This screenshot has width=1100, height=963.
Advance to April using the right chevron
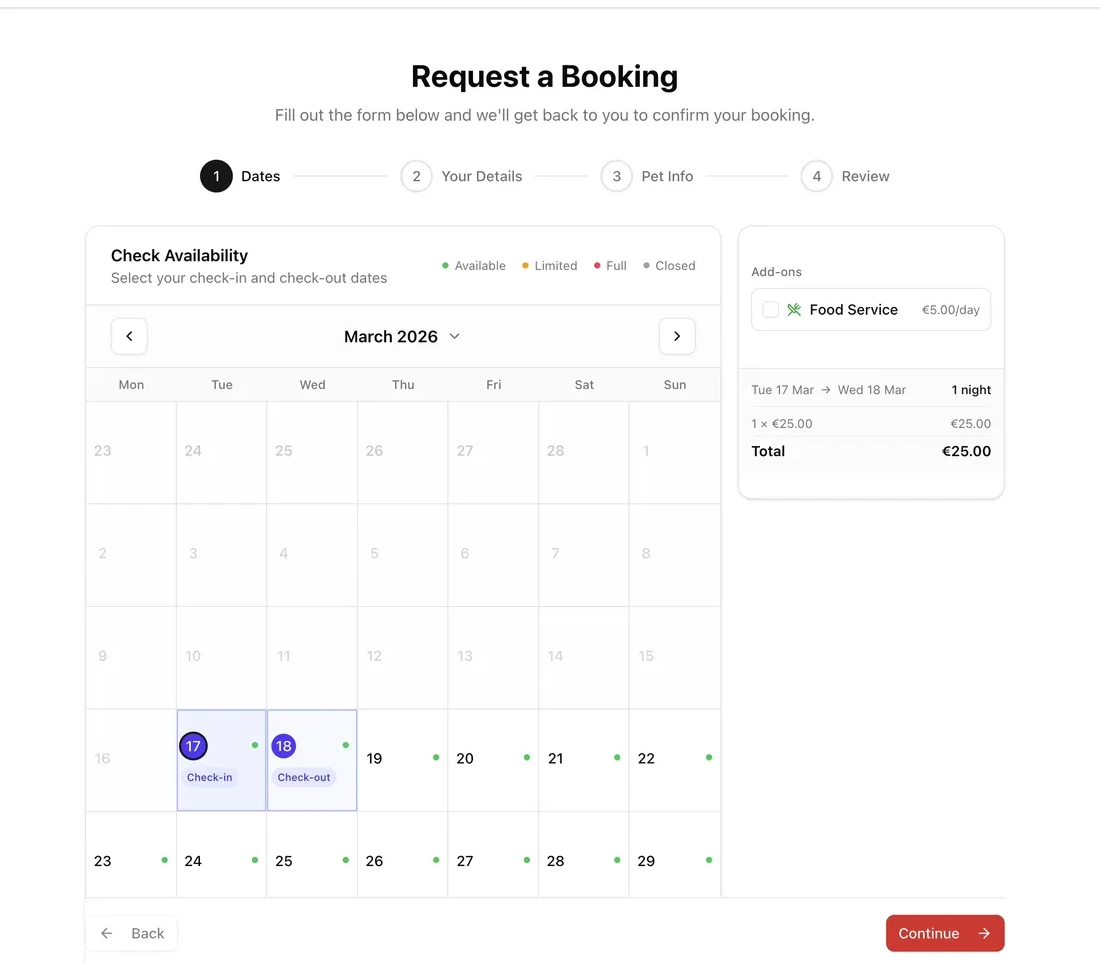[677, 336]
